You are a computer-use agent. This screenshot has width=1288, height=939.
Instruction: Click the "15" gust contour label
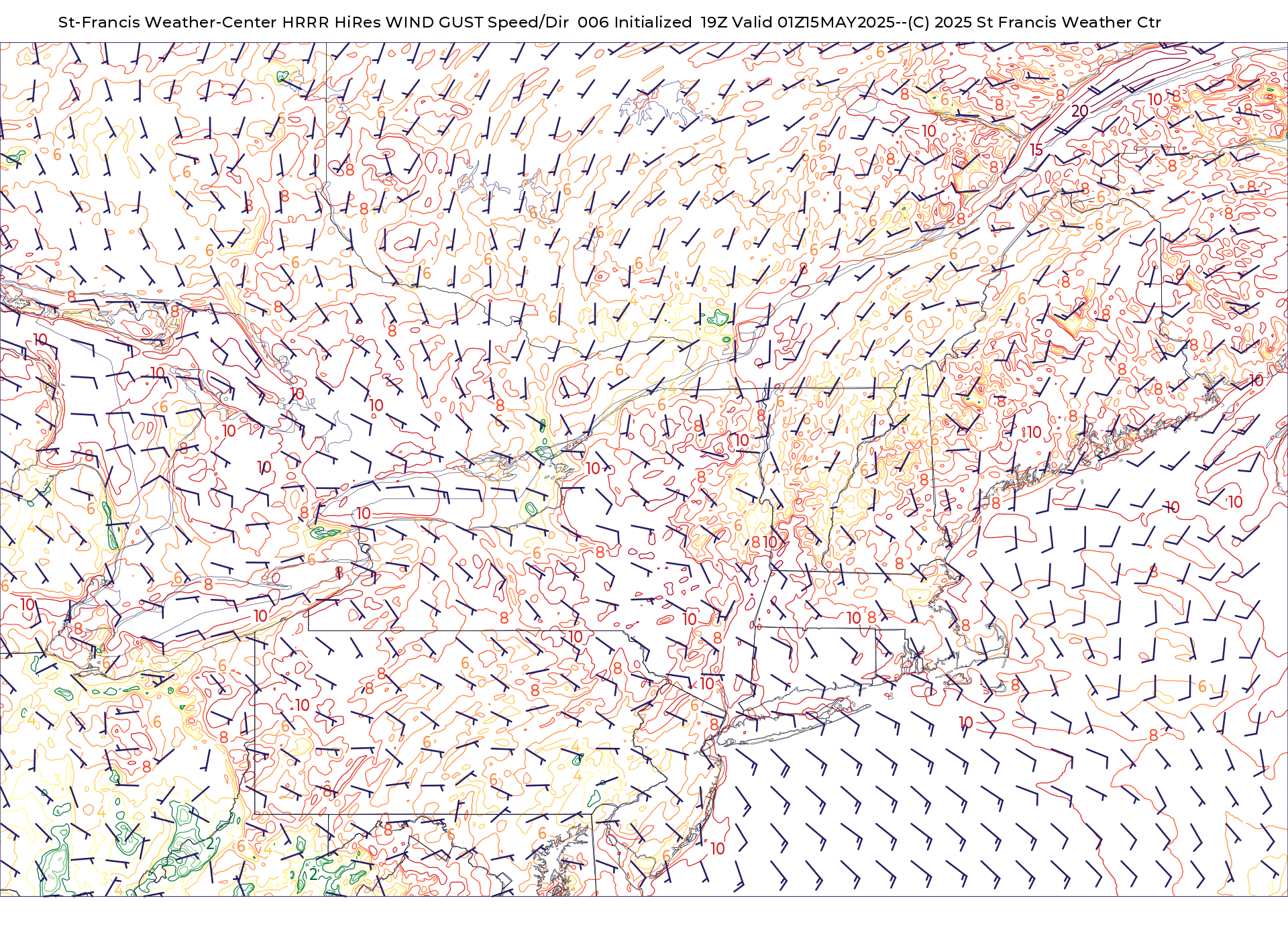pyautogui.click(x=1036, y=150)
